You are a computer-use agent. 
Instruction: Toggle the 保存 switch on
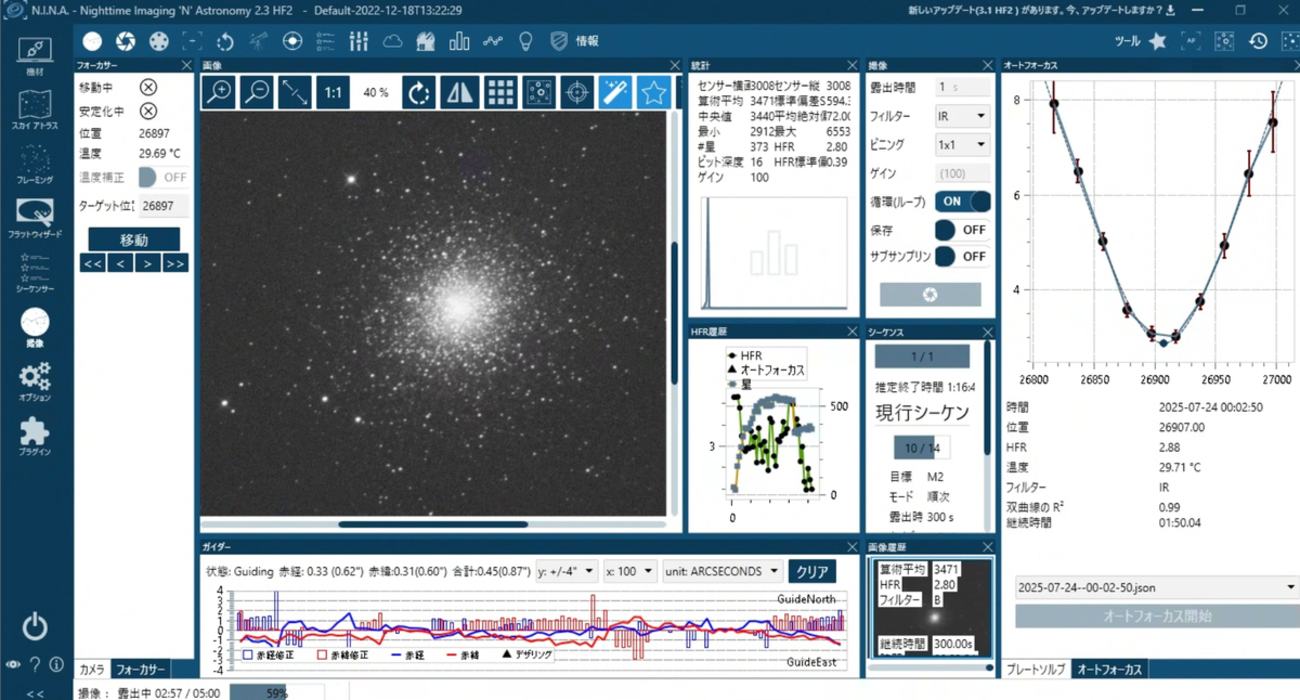(962, 229)
